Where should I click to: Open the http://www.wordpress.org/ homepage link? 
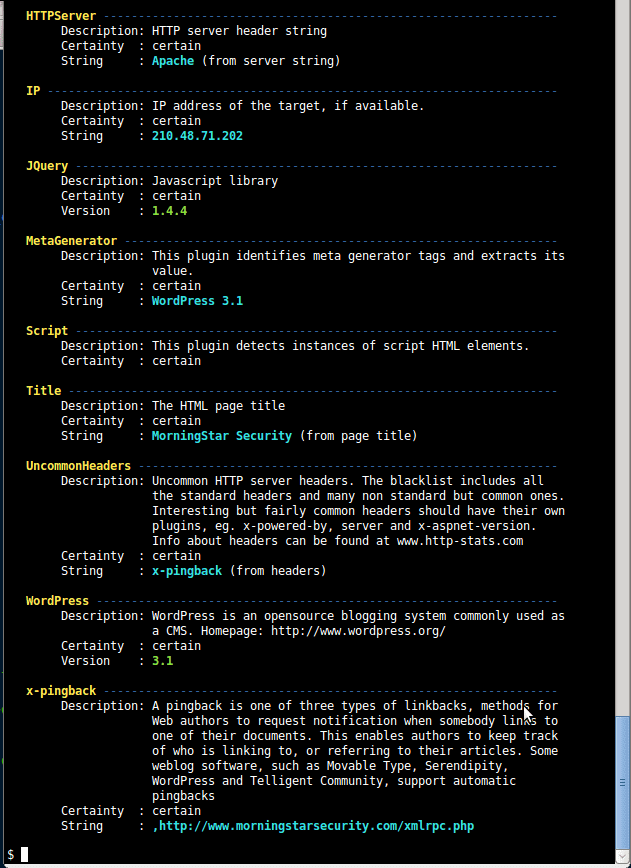(359, 631)
